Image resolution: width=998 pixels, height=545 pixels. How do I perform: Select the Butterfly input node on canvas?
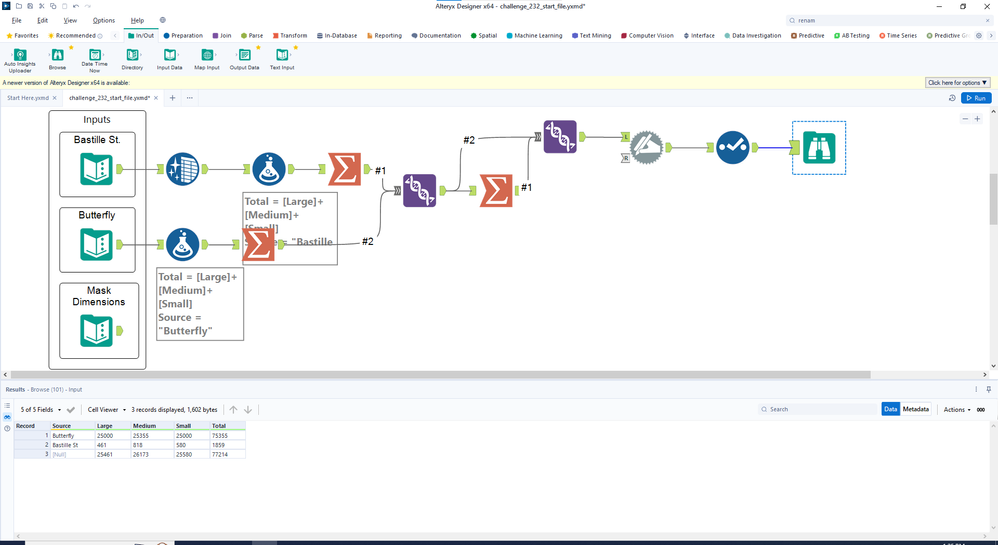[97, 244]
